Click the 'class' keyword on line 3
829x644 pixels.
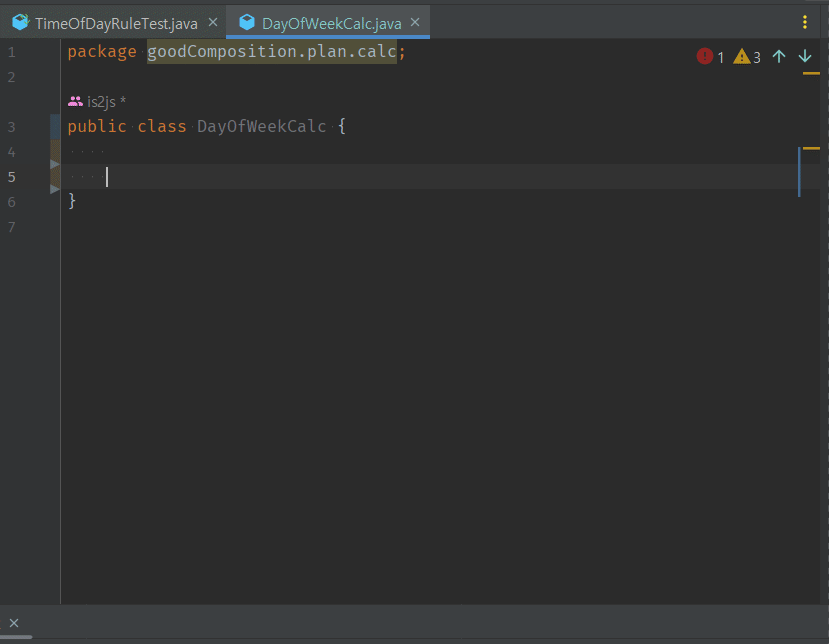[162, 126]
